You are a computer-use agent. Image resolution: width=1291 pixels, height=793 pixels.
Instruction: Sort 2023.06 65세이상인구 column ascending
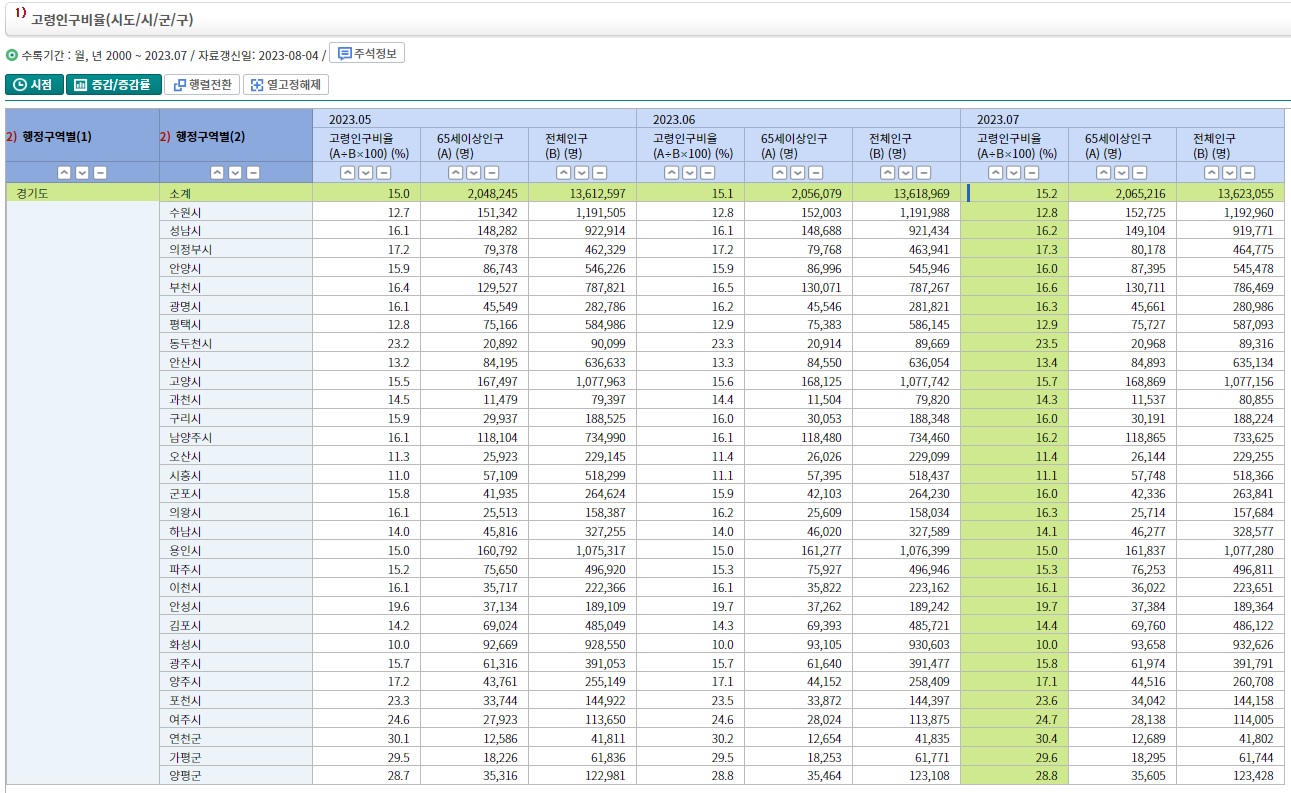point(780,173)
